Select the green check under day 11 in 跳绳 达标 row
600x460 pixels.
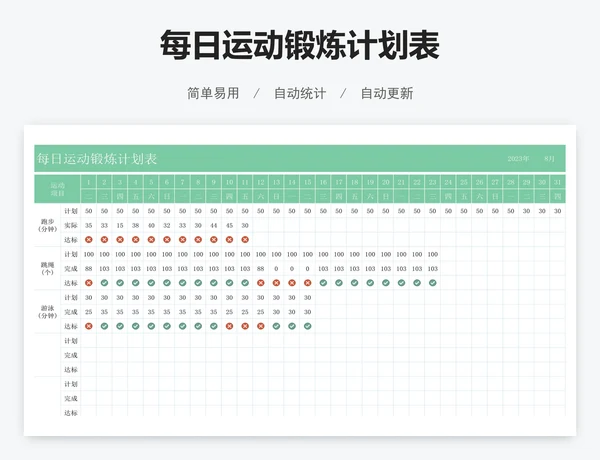(245, 283)
